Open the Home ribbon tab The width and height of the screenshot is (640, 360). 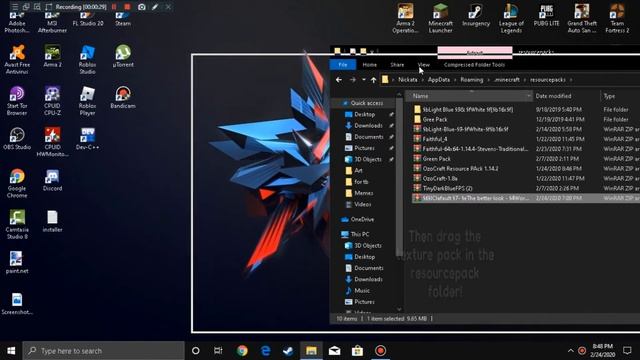[x=369, y=64]
